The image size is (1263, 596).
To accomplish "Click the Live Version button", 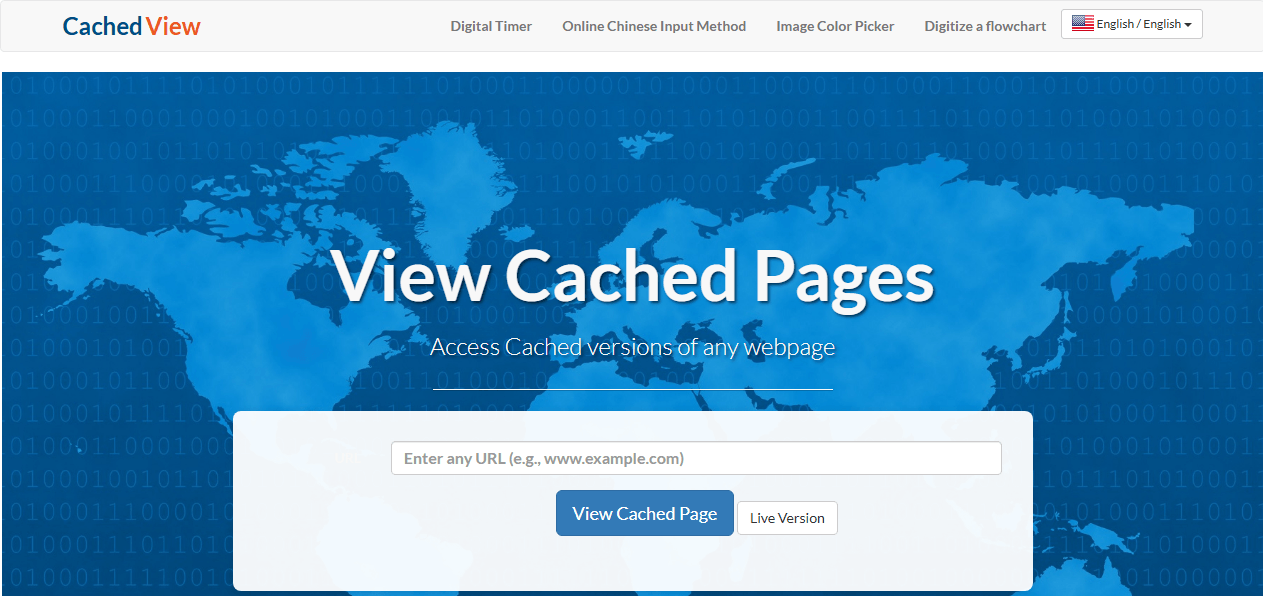I will coord(787,518).
